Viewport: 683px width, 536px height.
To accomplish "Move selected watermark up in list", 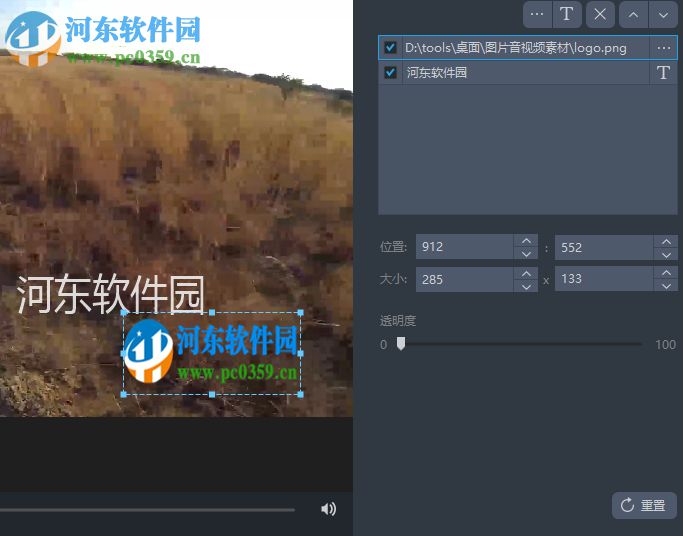I will coord(633,14).
